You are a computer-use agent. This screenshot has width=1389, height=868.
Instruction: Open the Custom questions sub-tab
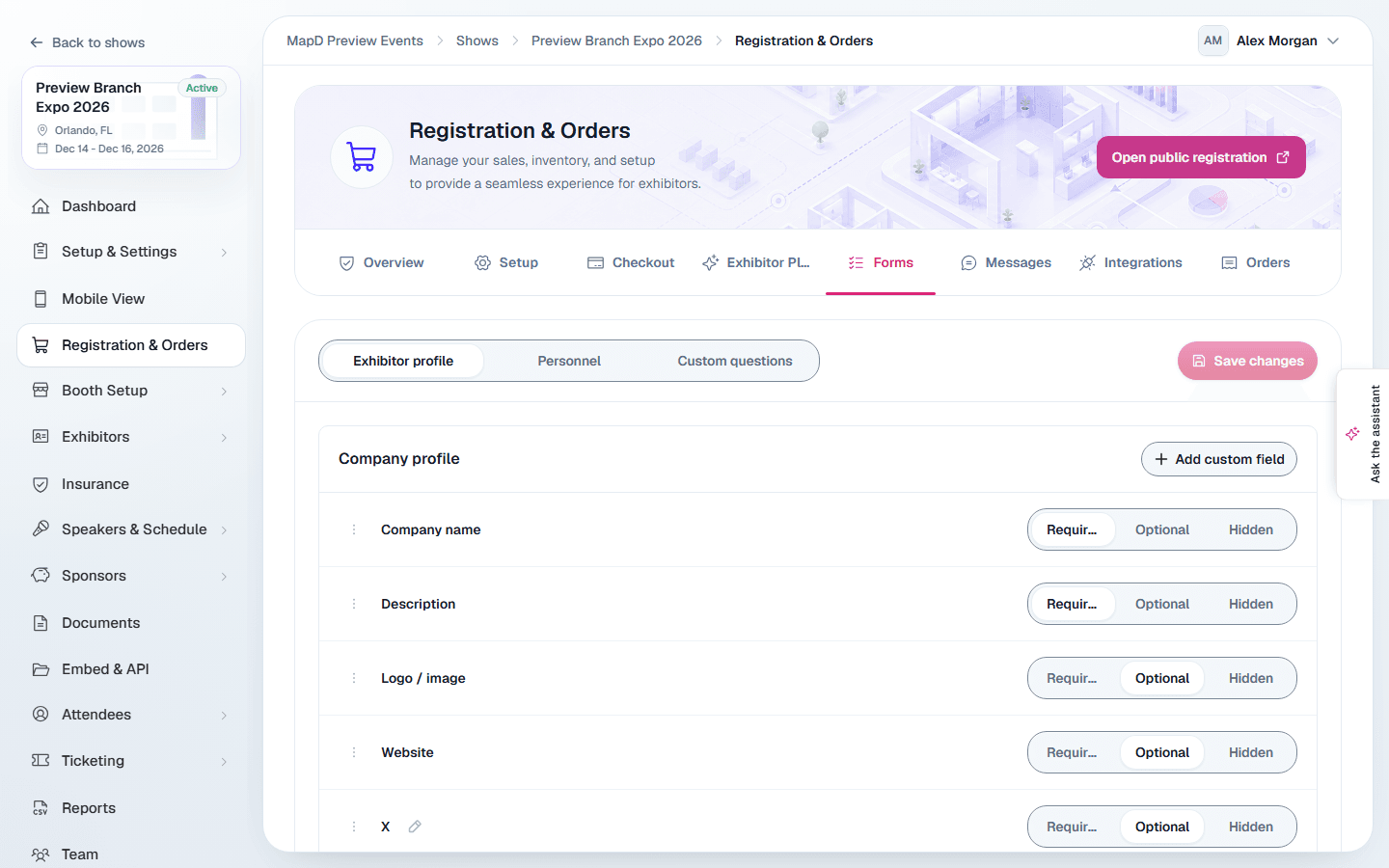pos(735,361)
